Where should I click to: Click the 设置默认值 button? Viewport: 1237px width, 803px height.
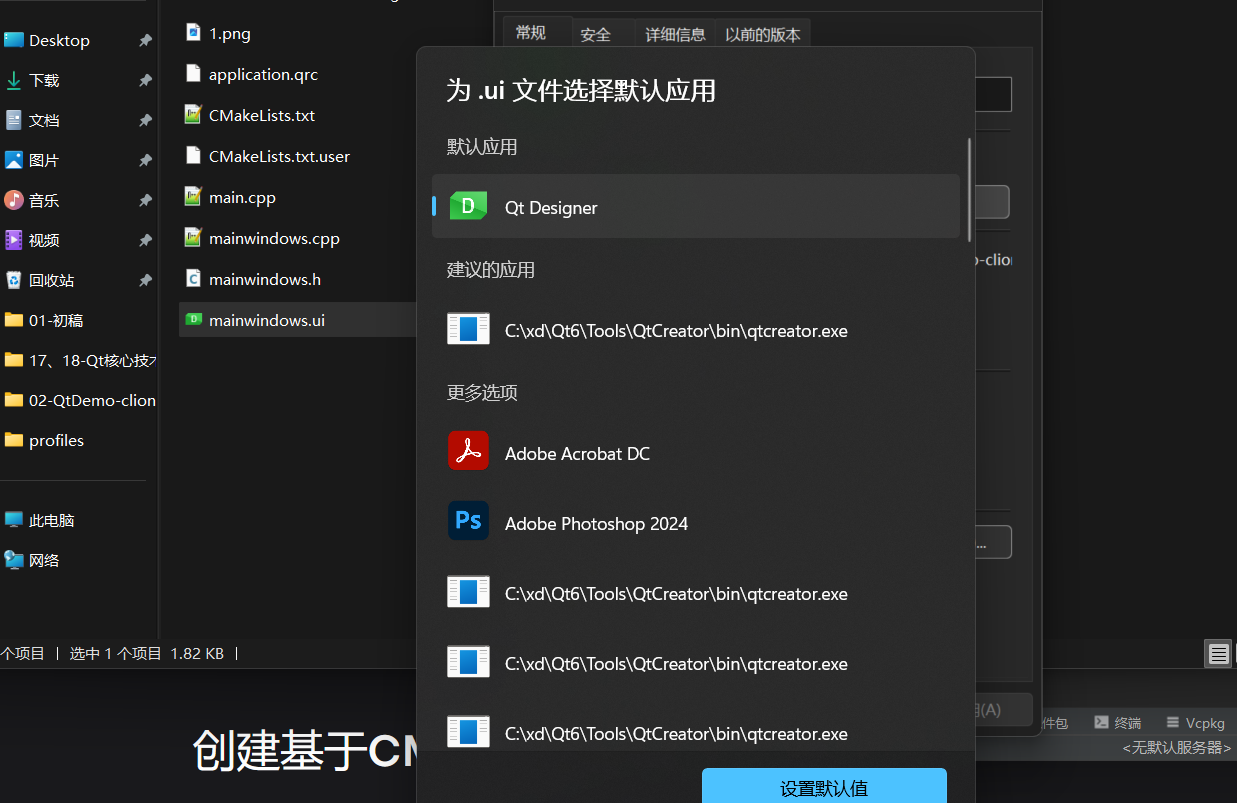[x=824, y=786]
